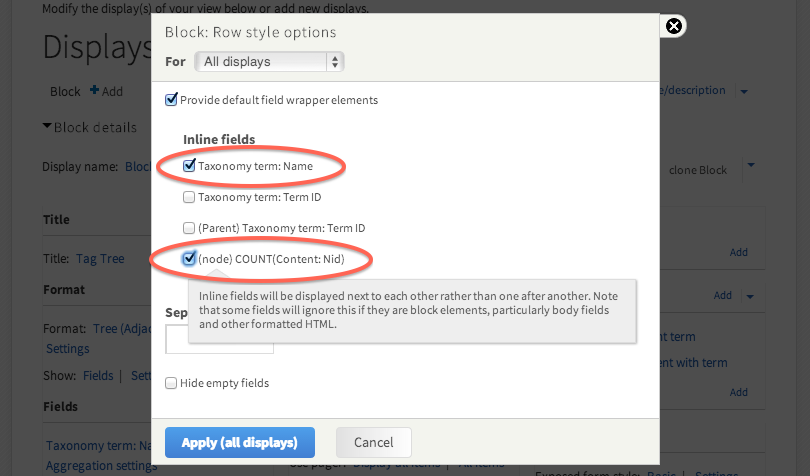Close the Row style options dialog

click(x=675, y=26)
